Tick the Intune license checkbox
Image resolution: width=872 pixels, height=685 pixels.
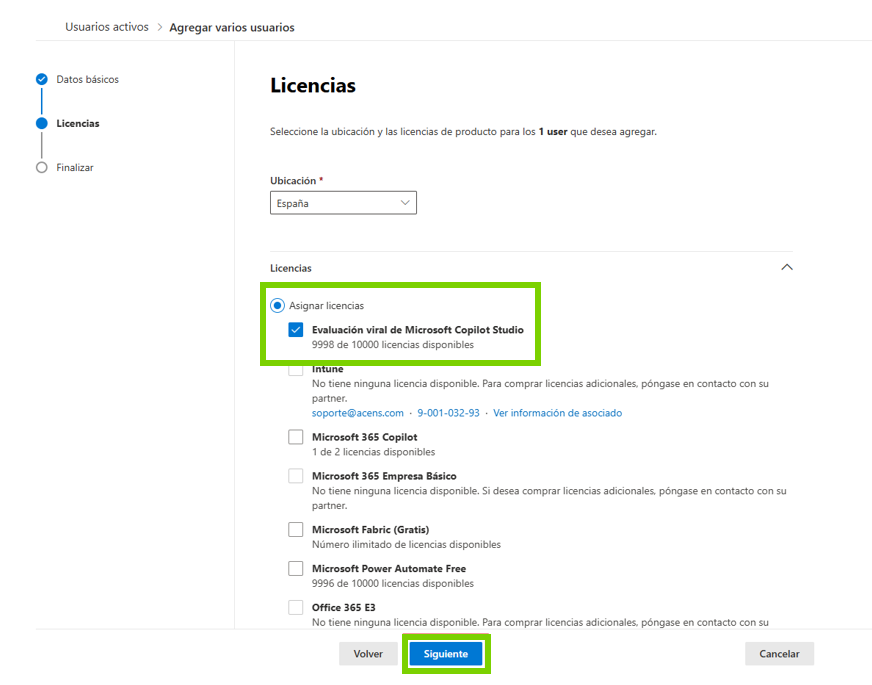coord(296,370)
